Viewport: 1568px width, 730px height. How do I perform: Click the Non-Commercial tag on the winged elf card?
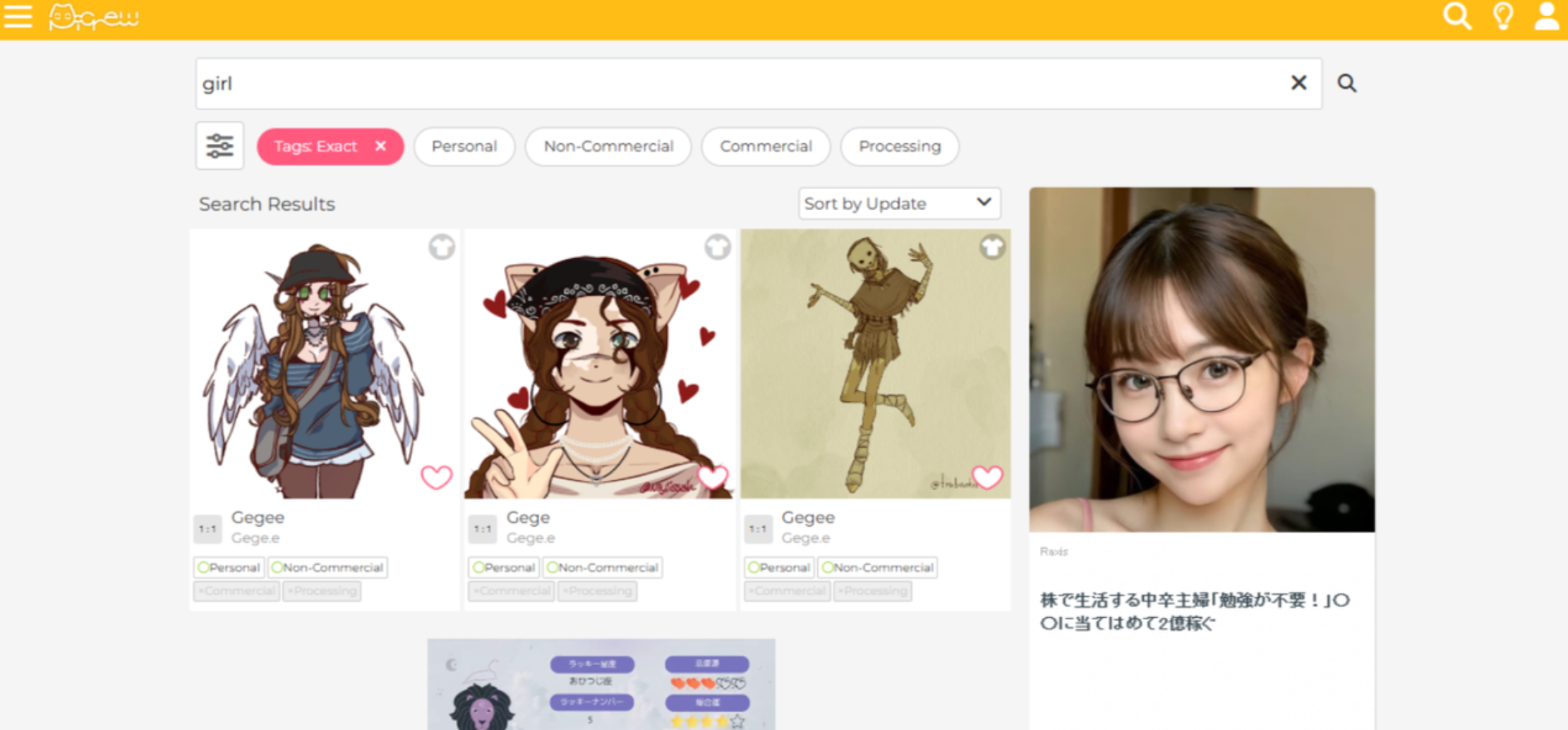pyautogui.click(x=327, y=568)
